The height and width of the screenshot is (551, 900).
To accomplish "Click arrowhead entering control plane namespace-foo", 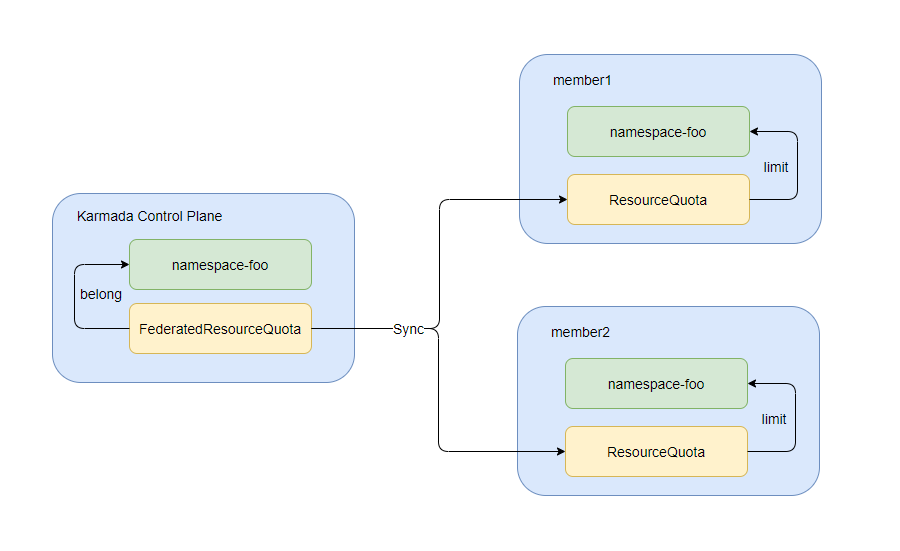I will [x=123, y=265].
